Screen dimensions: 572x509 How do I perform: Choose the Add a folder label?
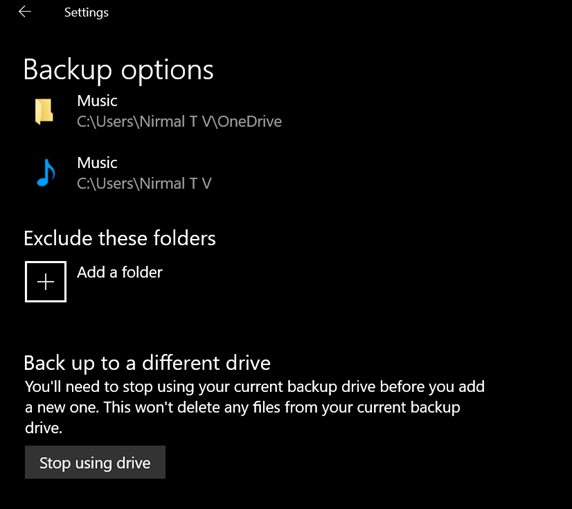(120, 272)
